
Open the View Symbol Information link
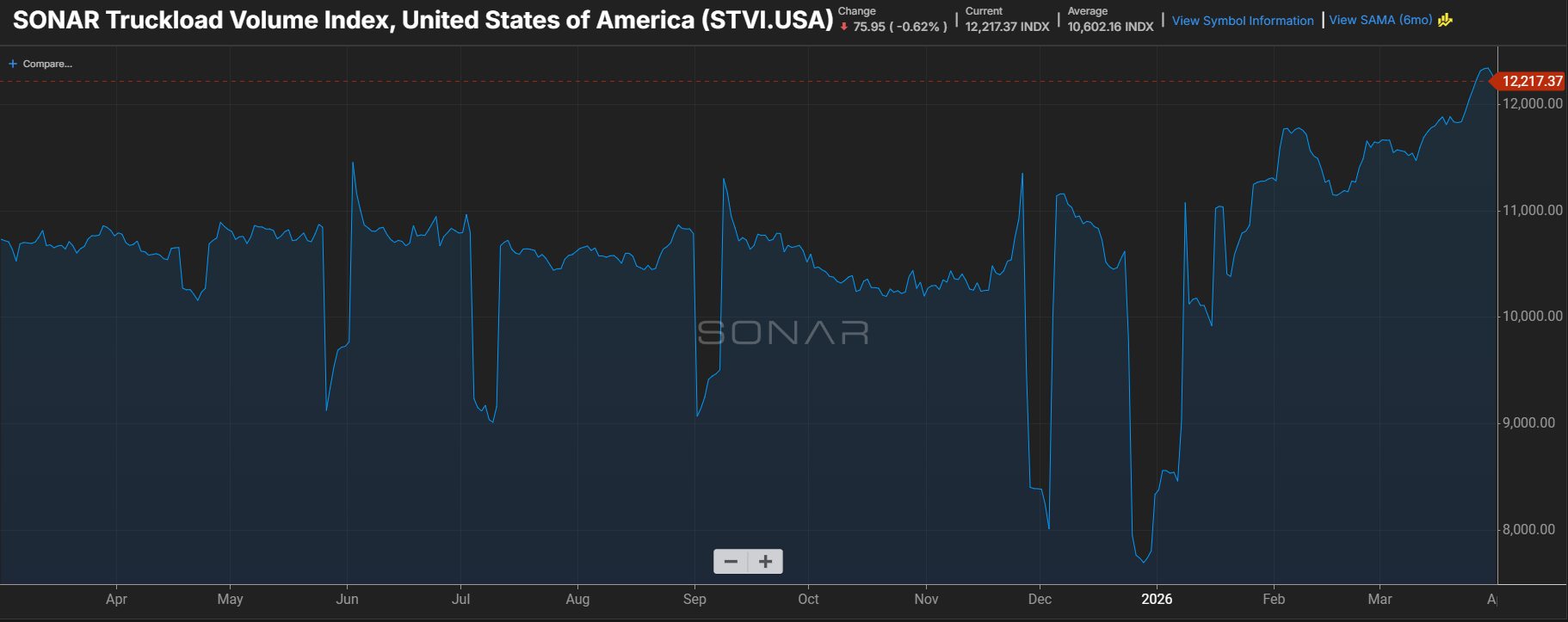[1242, 21]
